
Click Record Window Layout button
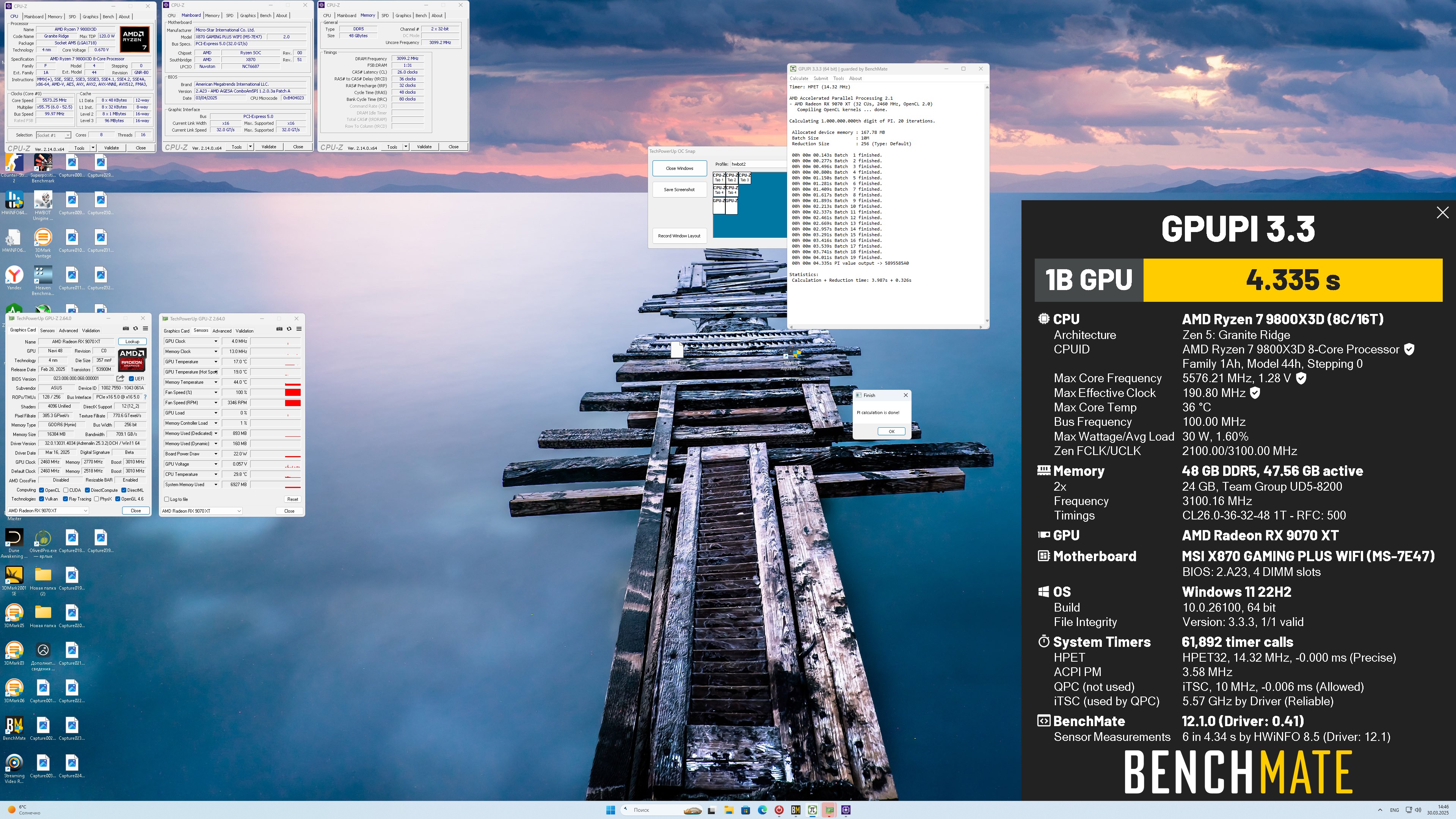[679, 236]
